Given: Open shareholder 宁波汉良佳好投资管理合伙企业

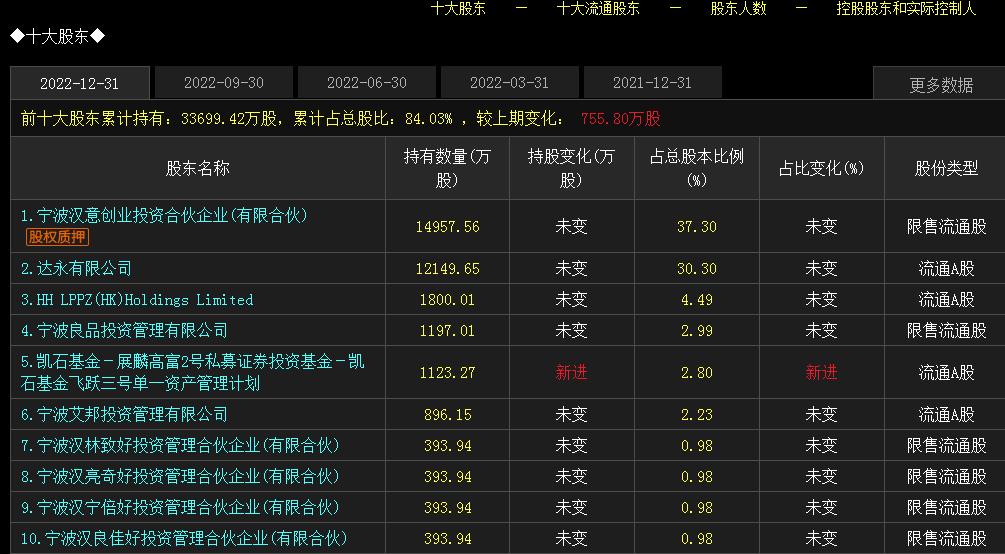Looking at the screenshot, I should point(184,539).
